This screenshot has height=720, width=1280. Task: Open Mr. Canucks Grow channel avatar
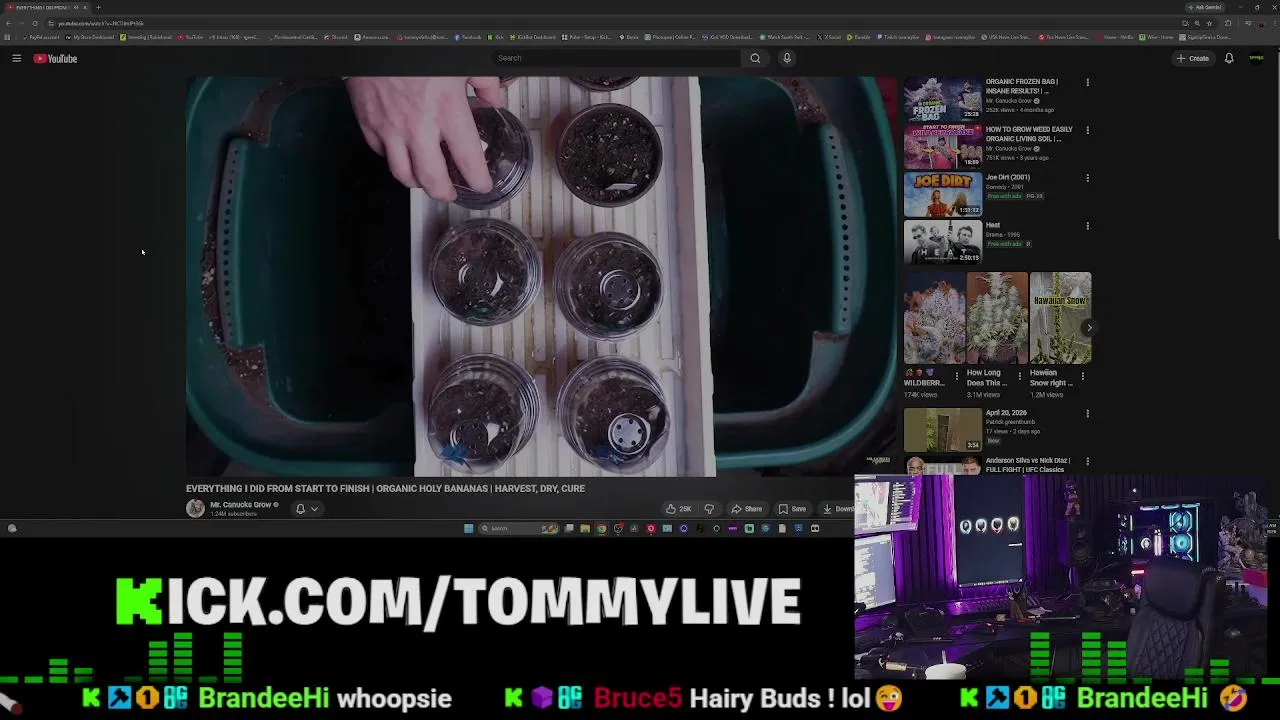pos(195,508)
